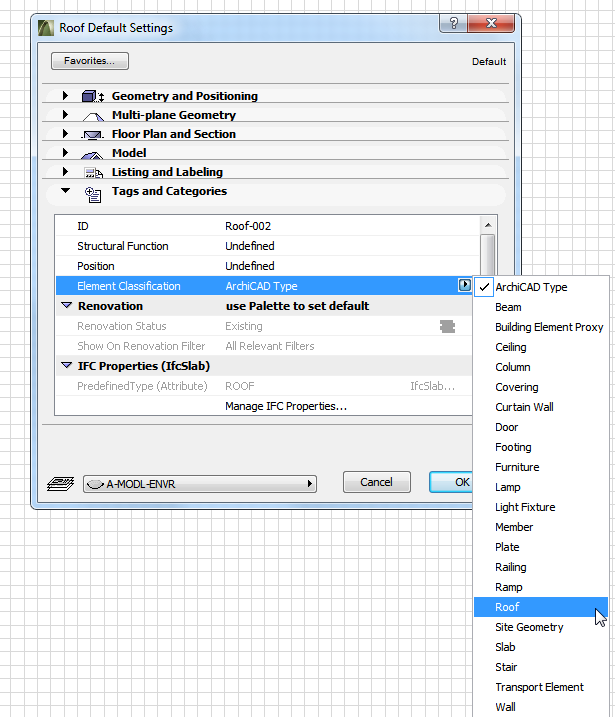The height and width of the screenshot is (717, 615).
Task: Collapse the Tags and Categories panel
Action: (65, 190)
